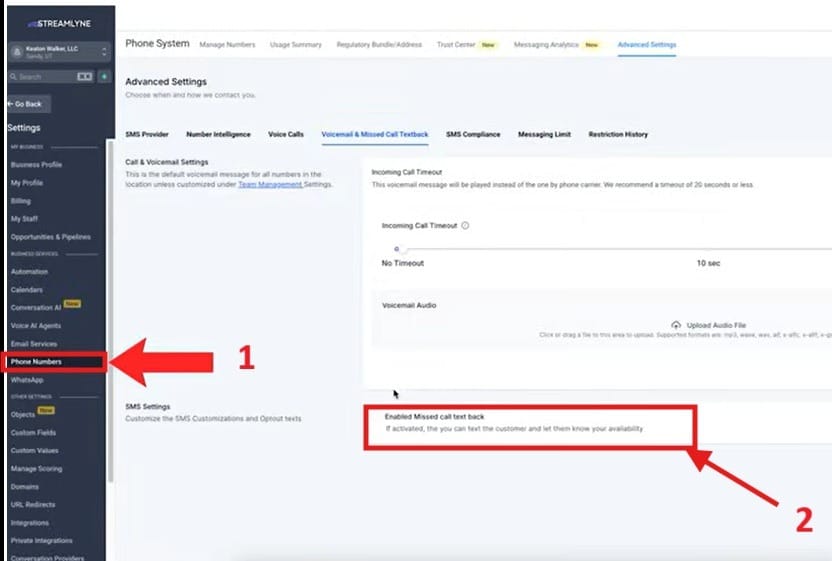Follow the Team Management link
This screenshot has height=561, width=832.
point(270,184)
